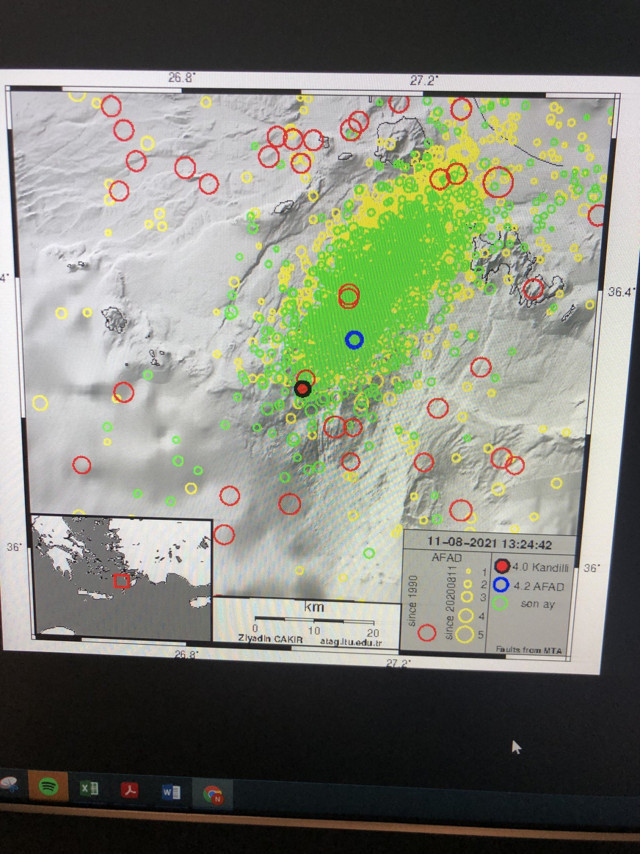The width and height of the screenshot is (640, 854).
Task: Click green 'son ay' circle in legend
Action: click(x=502, y=603)
